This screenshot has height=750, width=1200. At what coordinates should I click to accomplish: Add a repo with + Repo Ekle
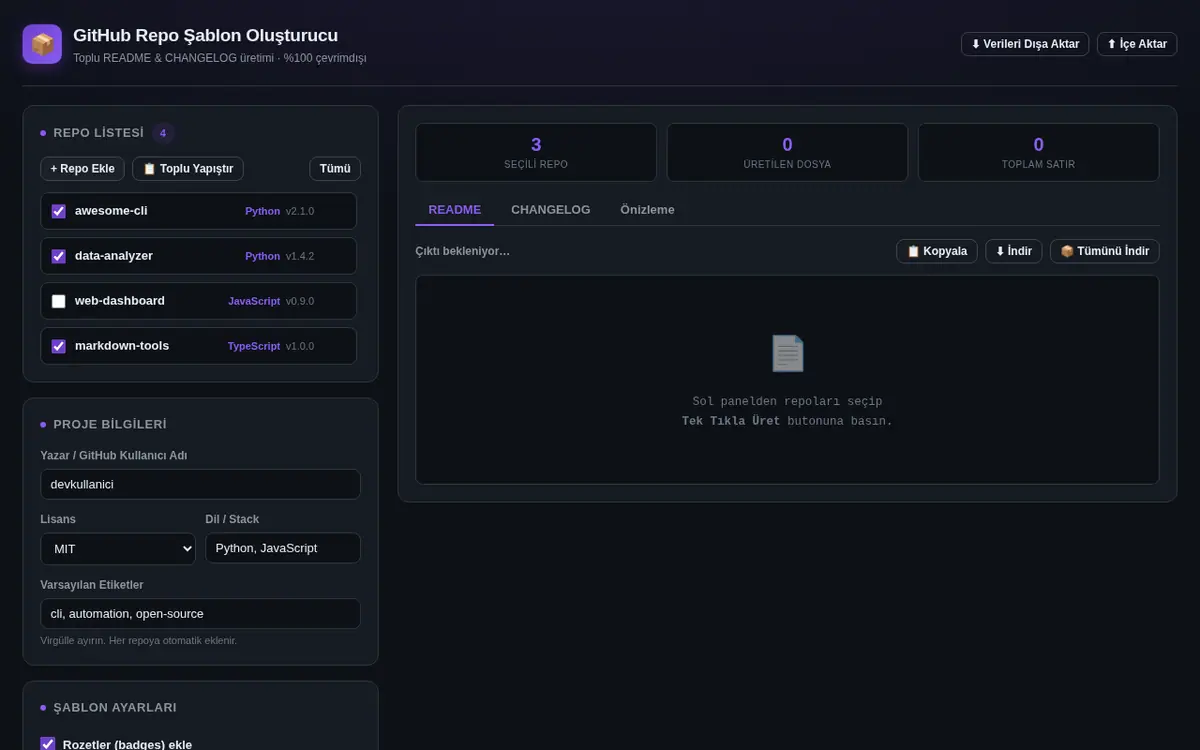click(x=83, y=169)
